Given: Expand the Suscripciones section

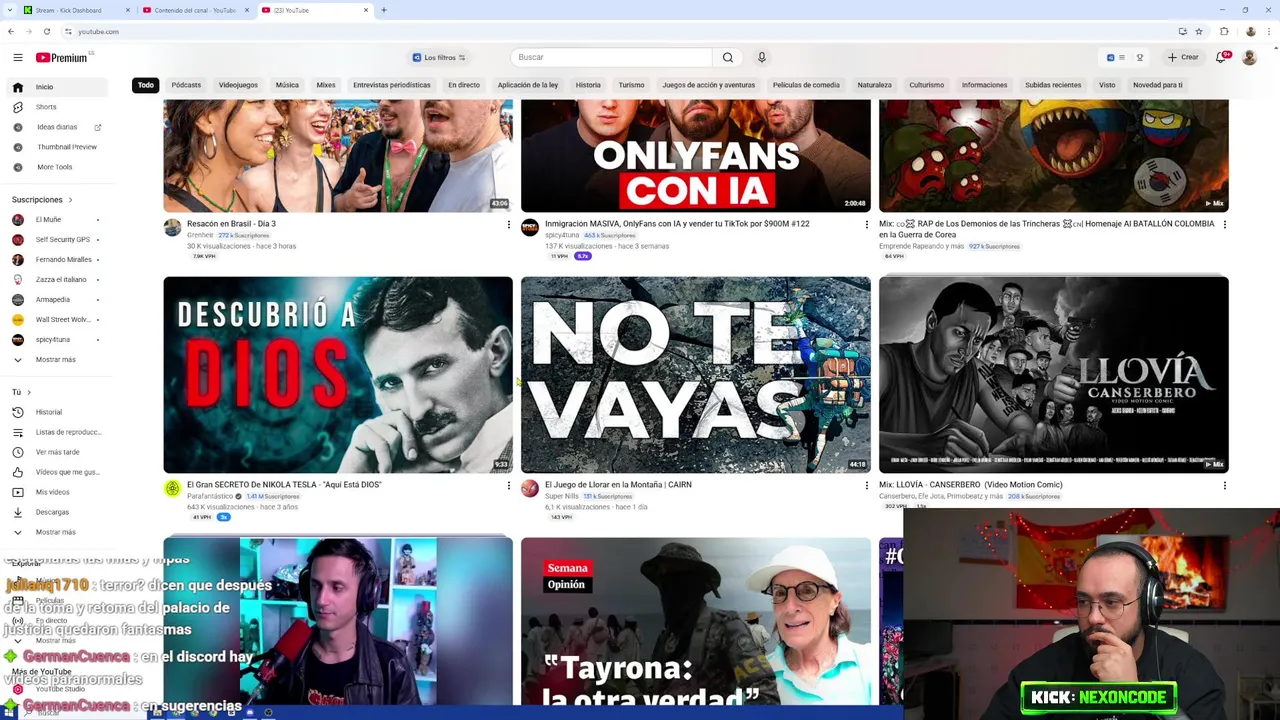Looking at the screenshot, I should tap(42, 200).
